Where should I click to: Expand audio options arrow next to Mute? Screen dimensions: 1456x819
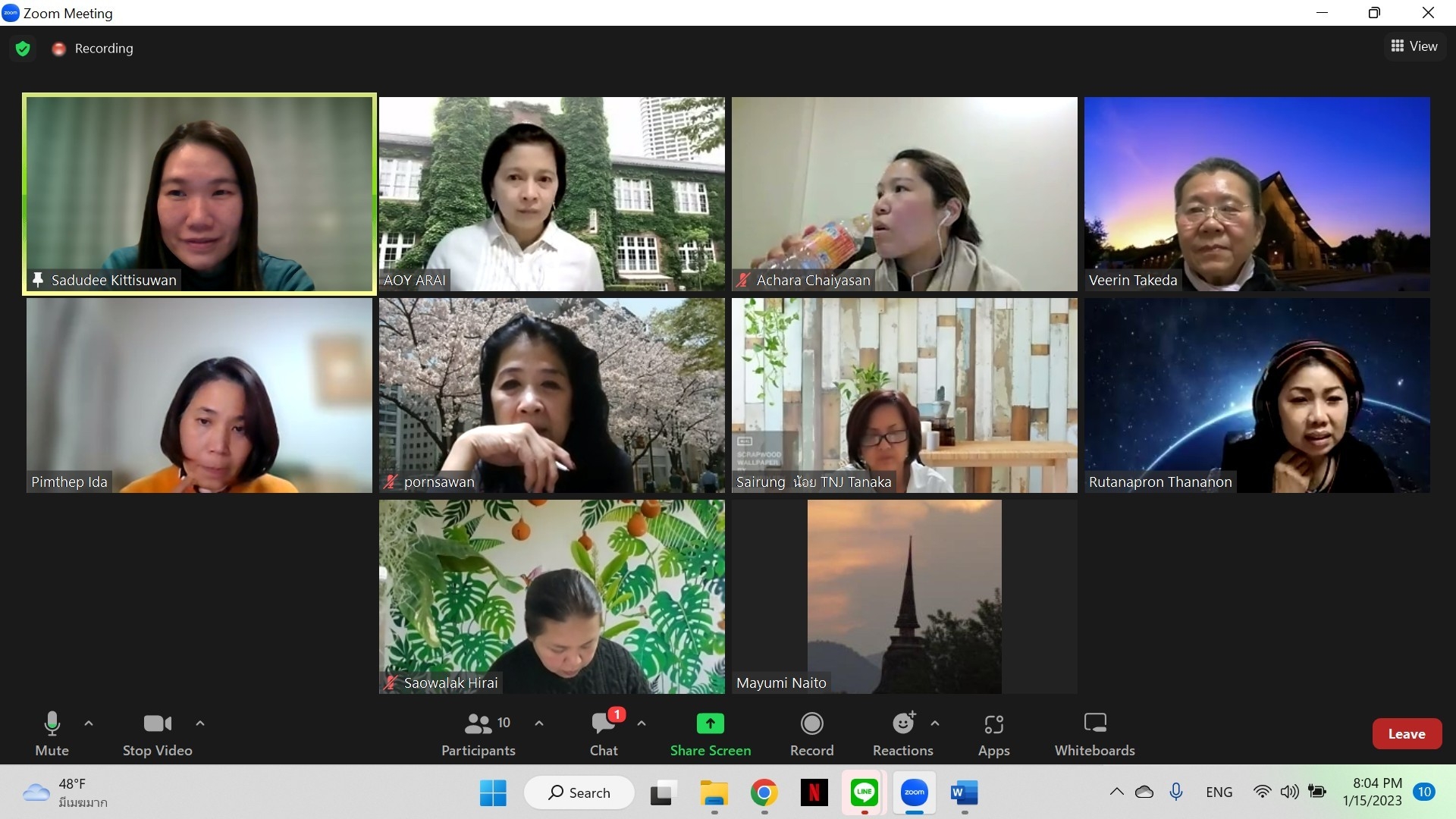[x=89, y=723]
